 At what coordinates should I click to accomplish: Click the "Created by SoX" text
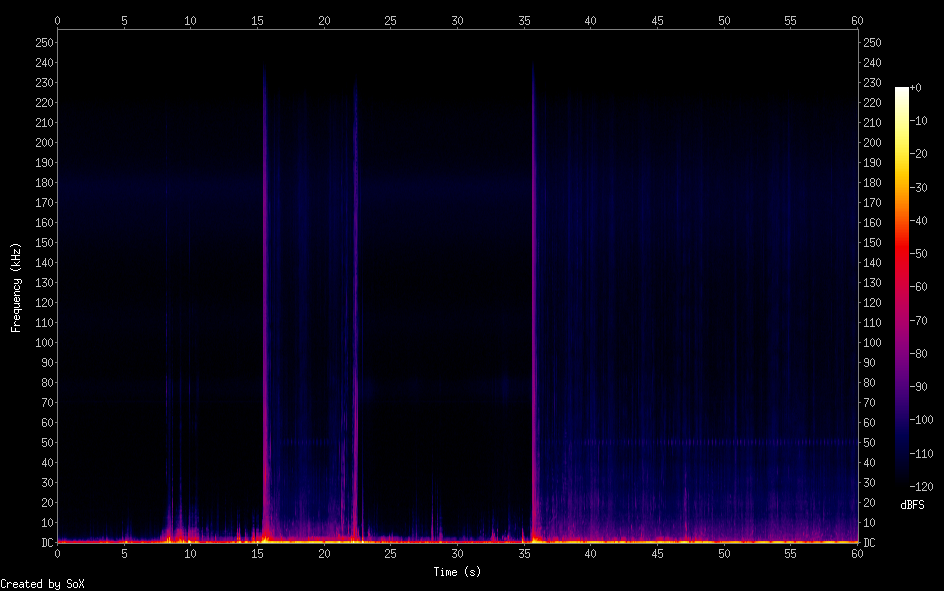click(42, 583)
